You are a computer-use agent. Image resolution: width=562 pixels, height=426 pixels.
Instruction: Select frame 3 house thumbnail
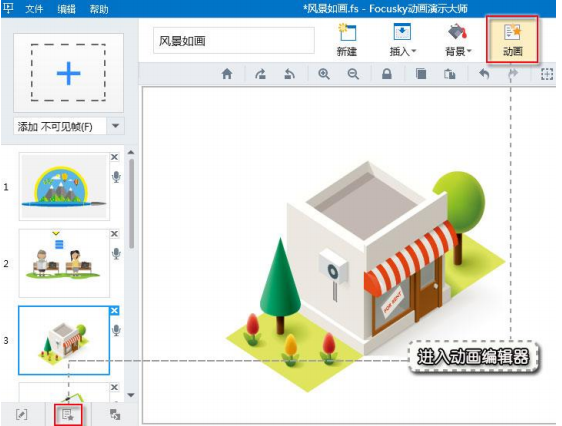[x=64, y=340]
